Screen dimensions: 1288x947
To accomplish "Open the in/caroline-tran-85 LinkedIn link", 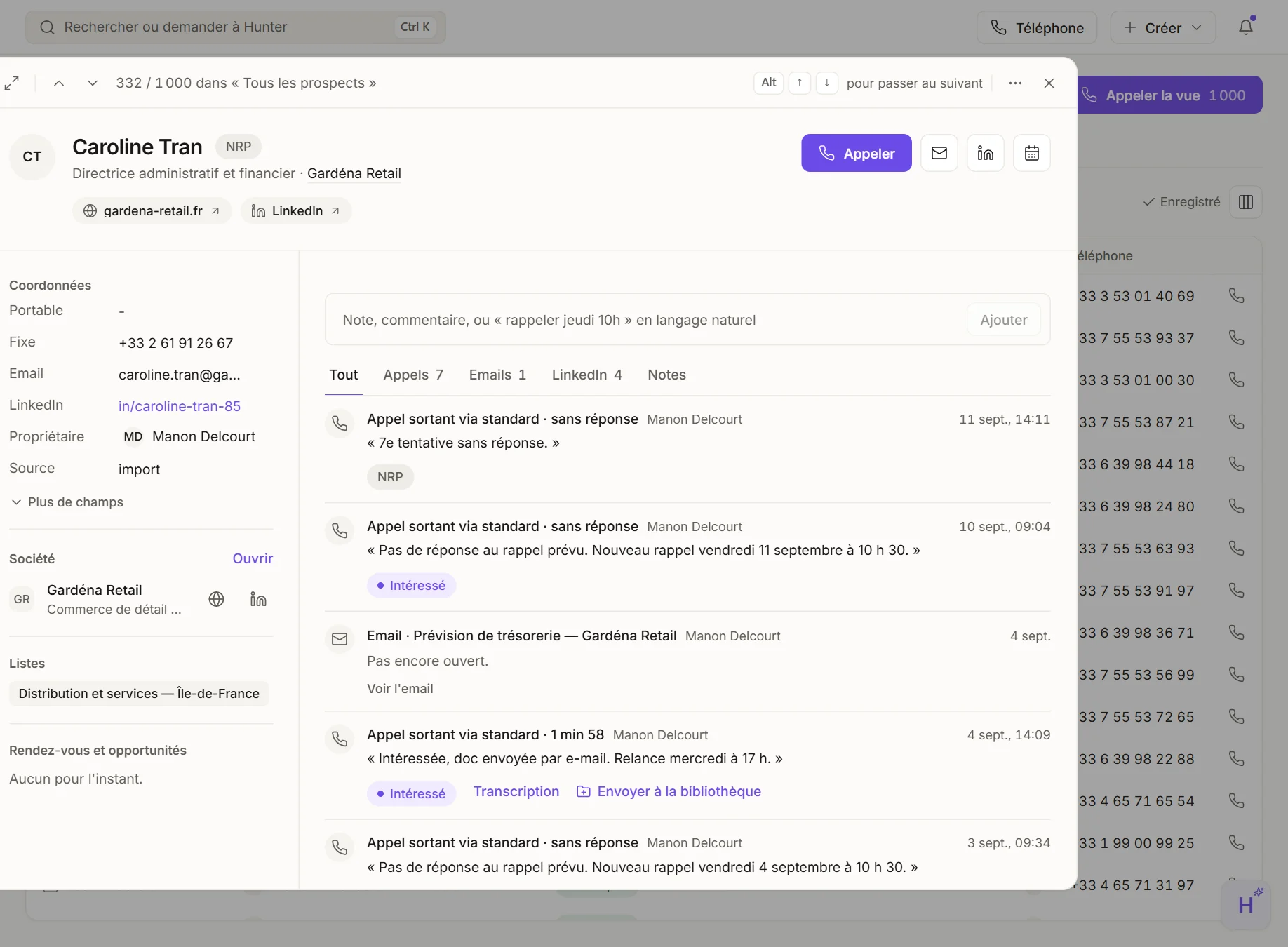I will [180, 406].
